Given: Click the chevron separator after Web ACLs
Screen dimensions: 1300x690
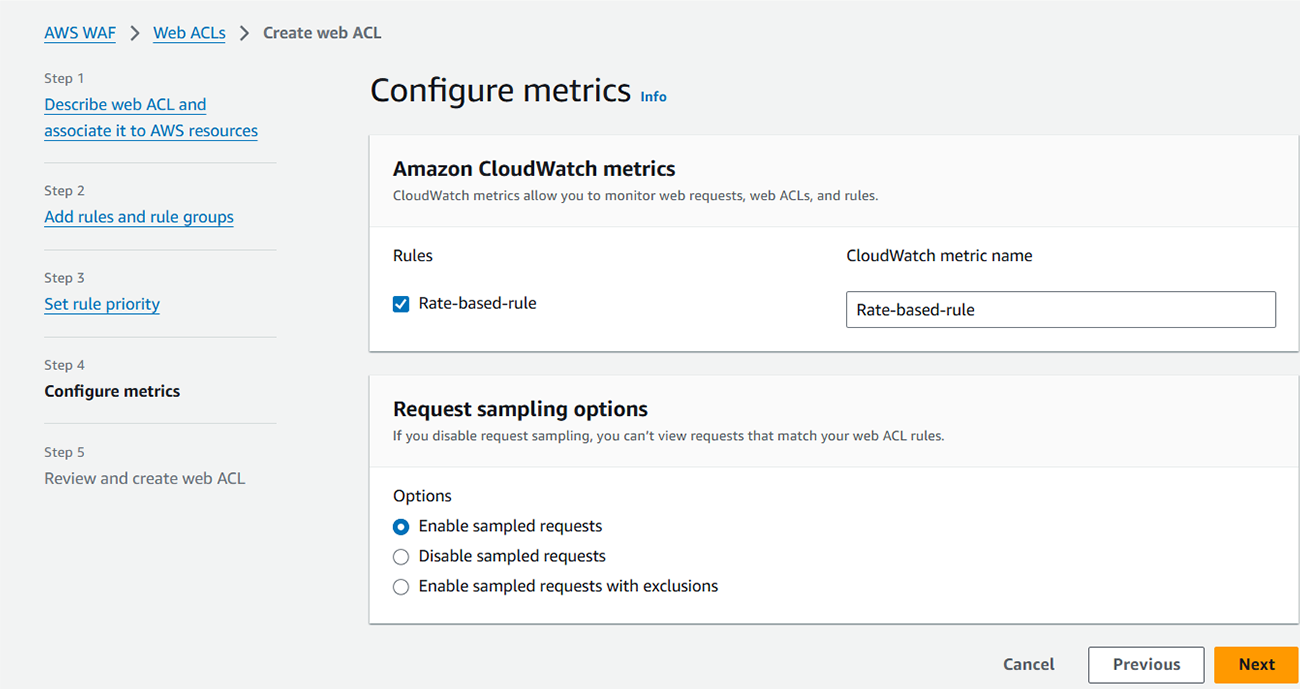Looking at the screenshot, I should (244, 33).
